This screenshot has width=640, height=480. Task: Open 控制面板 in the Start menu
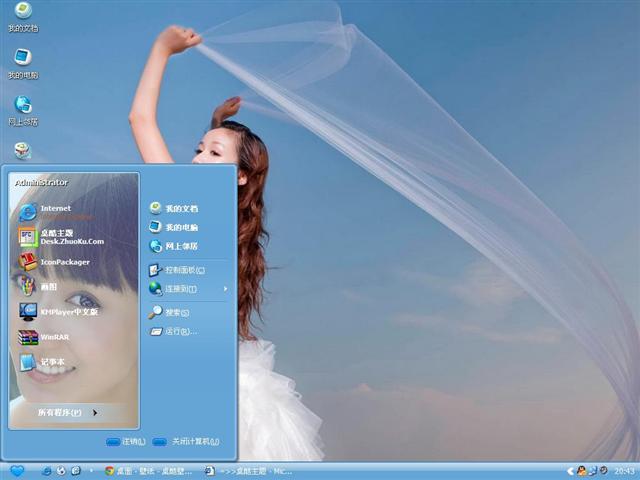[x=183, y=270]
